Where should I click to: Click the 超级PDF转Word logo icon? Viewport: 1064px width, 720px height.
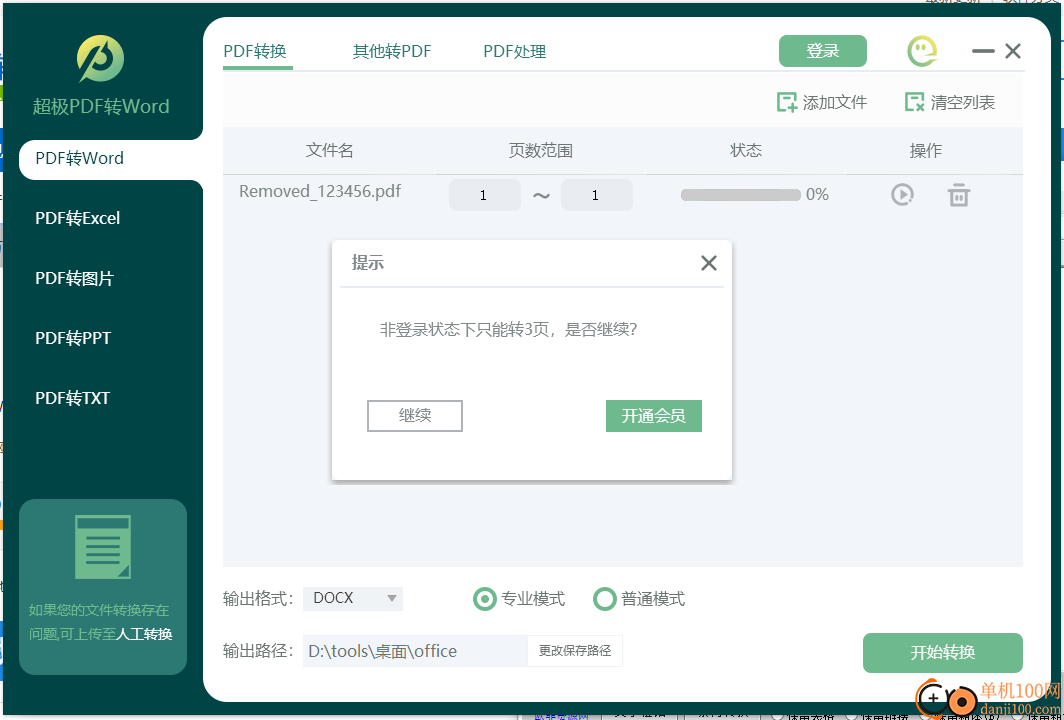tap(100, 59)
